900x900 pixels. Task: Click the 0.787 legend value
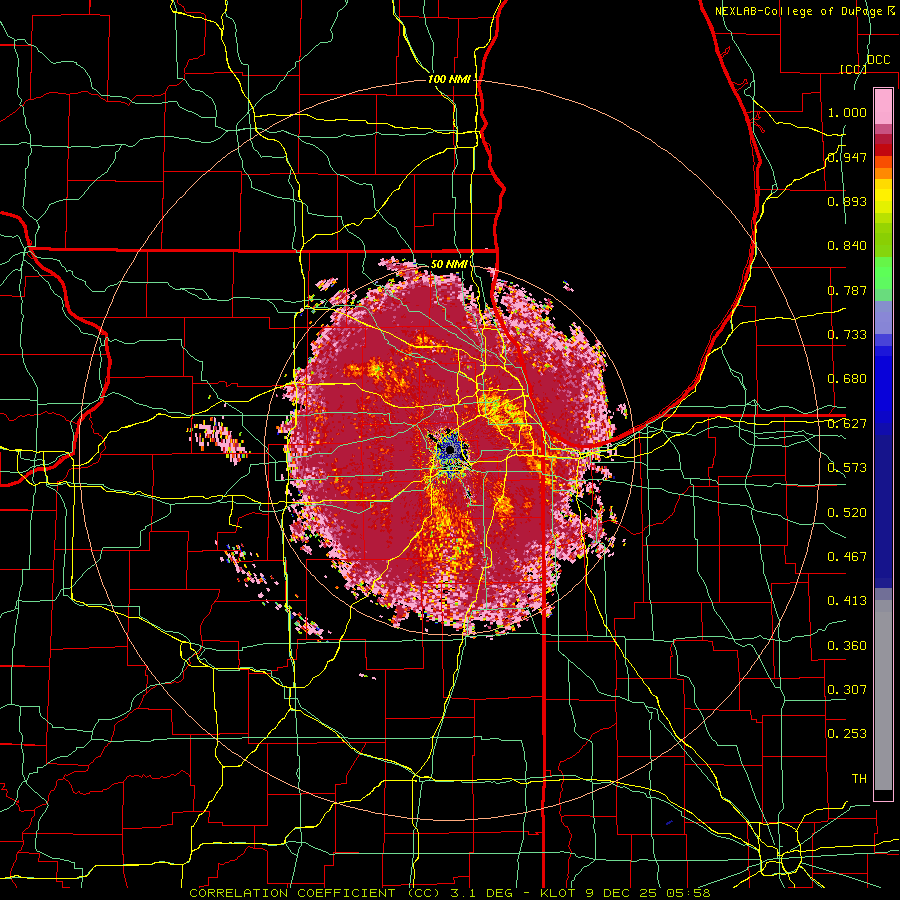coord(847,290)
